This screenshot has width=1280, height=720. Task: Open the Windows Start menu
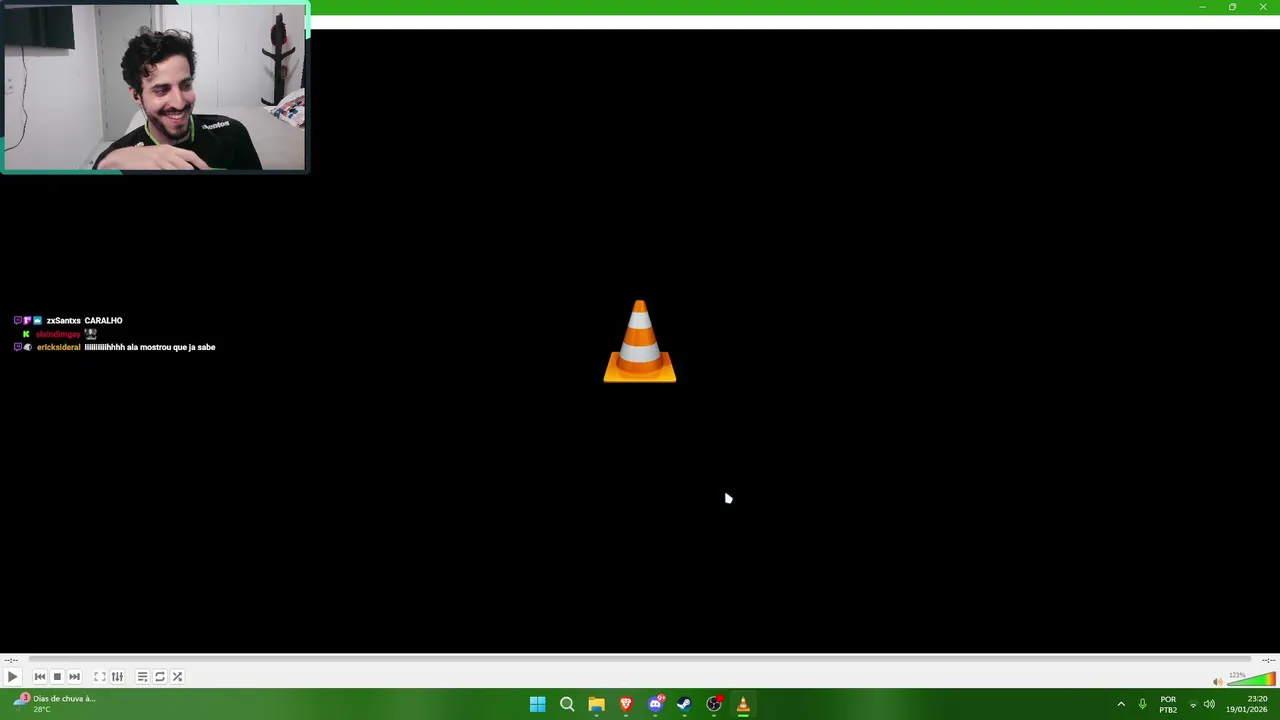[x=537, y=705]
